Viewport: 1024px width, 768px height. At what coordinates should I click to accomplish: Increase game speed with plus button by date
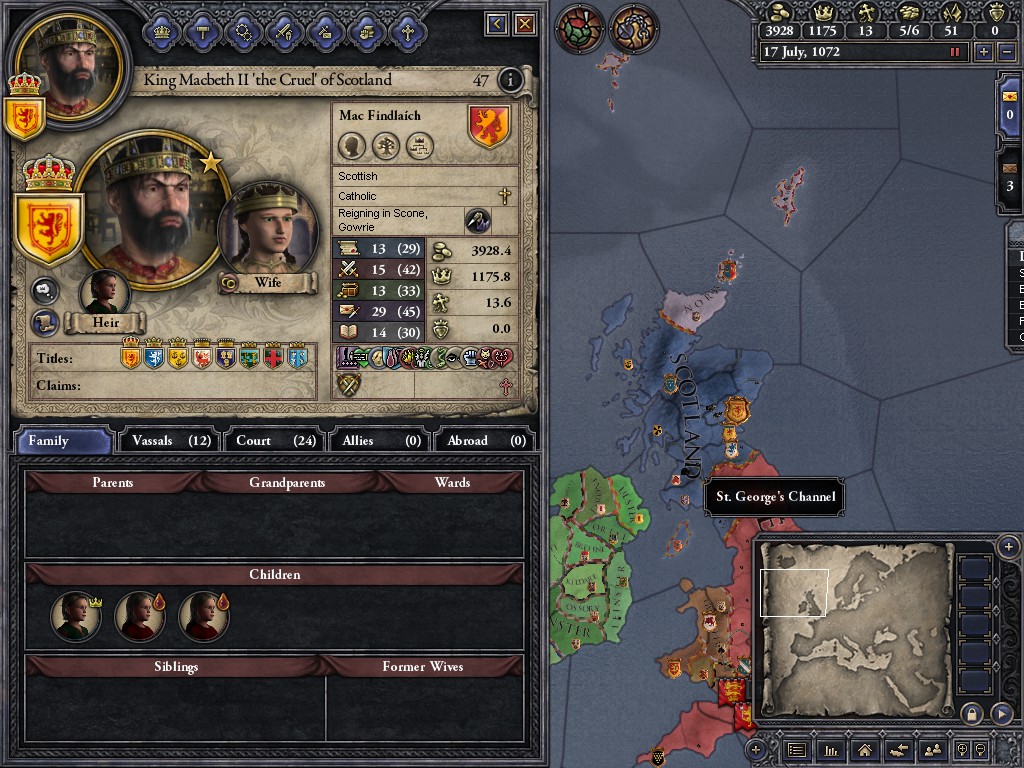[984, 52]
